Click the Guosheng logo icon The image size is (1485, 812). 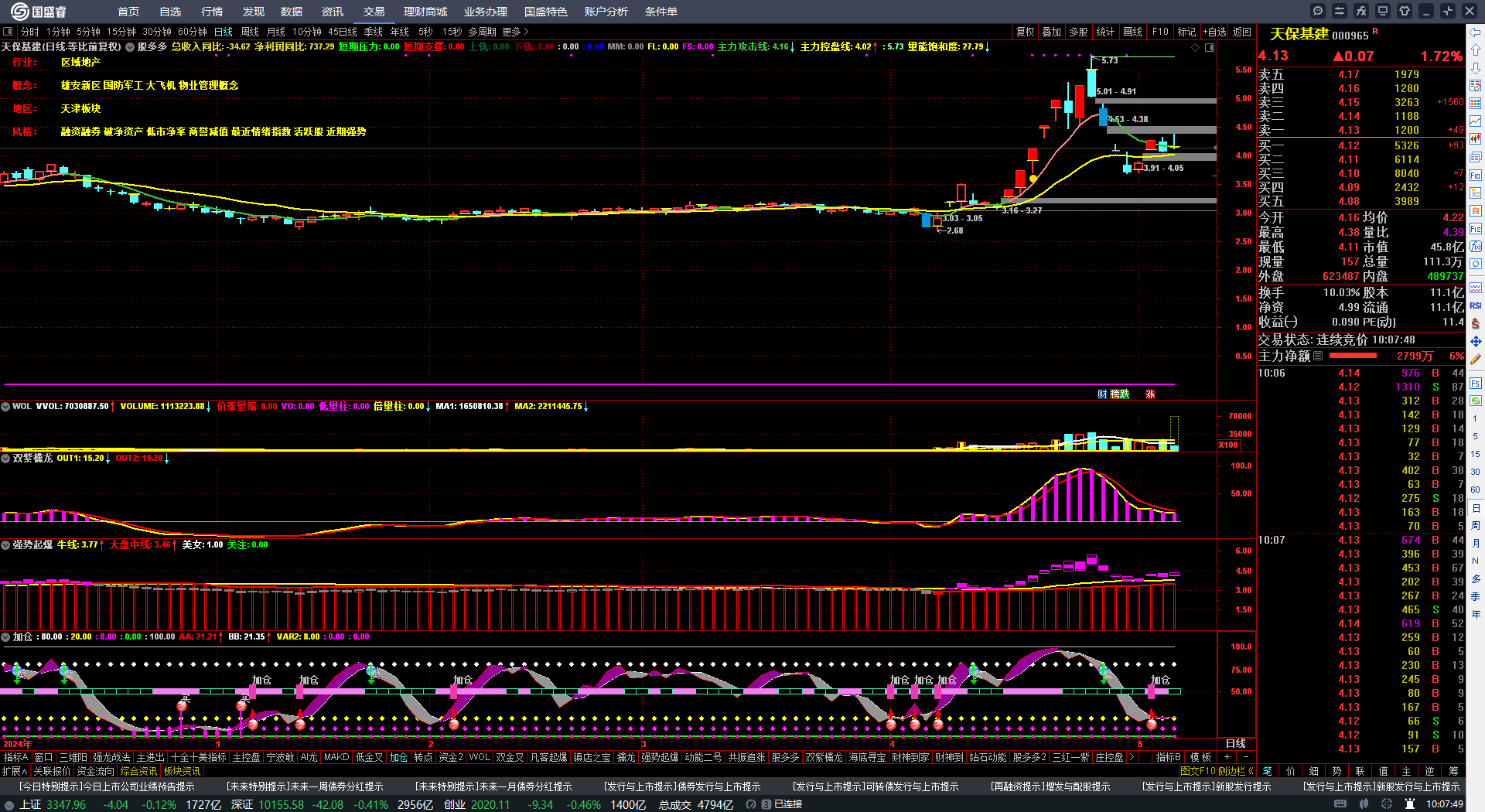pos(19,11)
